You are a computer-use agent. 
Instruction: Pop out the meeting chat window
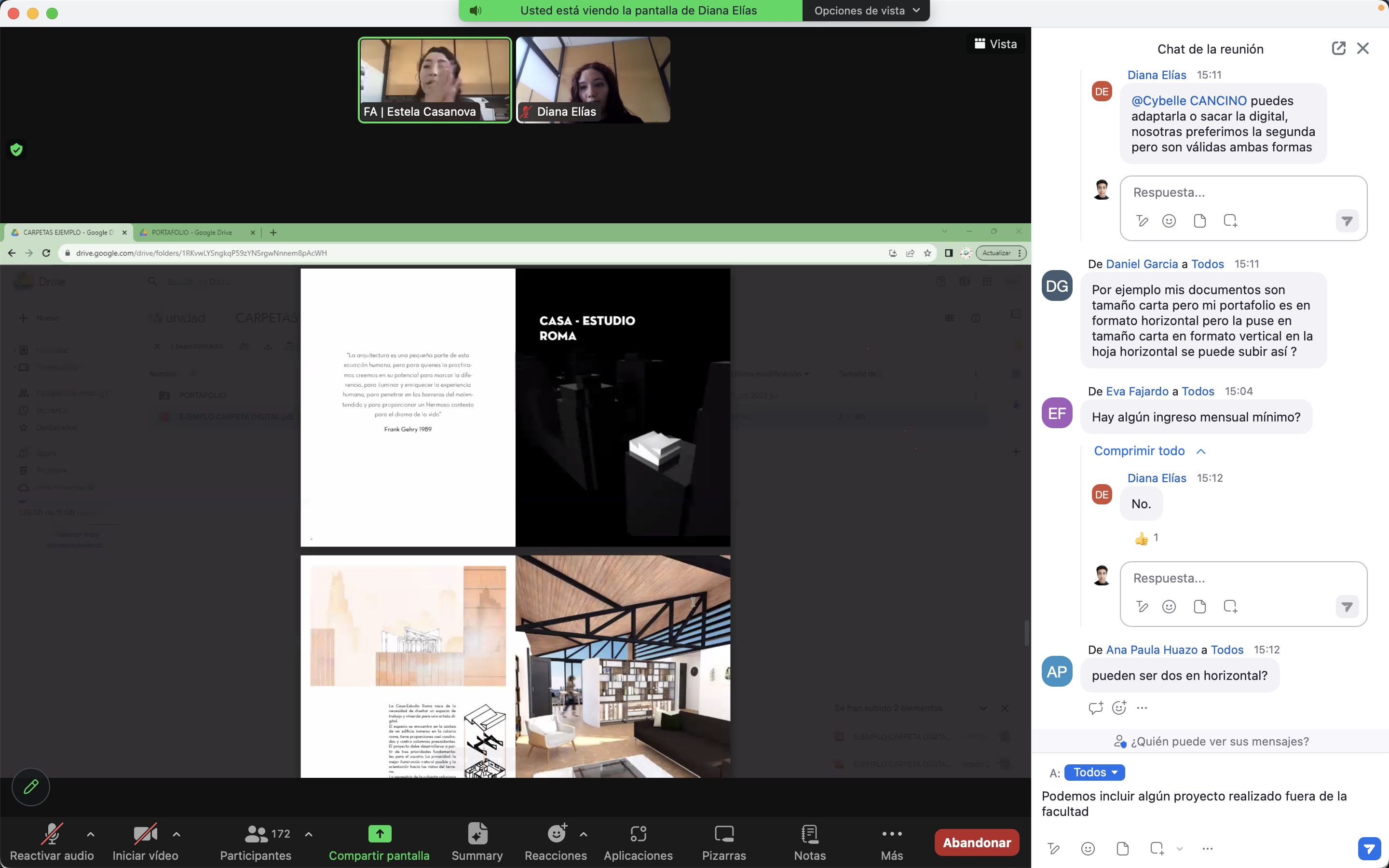pyautogui.click(x=1338, y=49)
